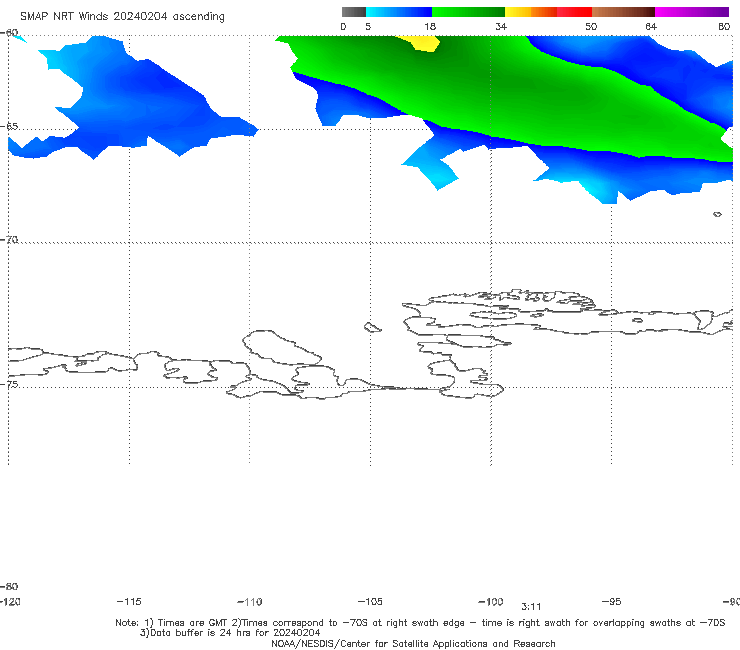Click the color bar label '5'
Image resolution: width=740 pixels, height=650 pixels.
368,26
